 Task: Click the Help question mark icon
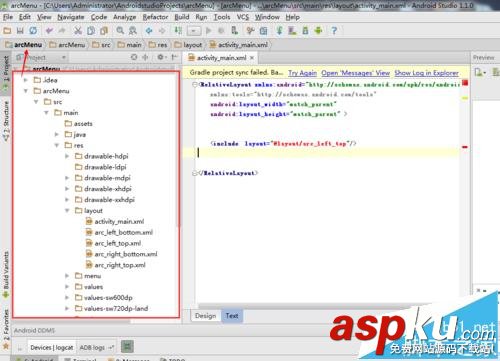pyautogui.click(x=334, y=31)
